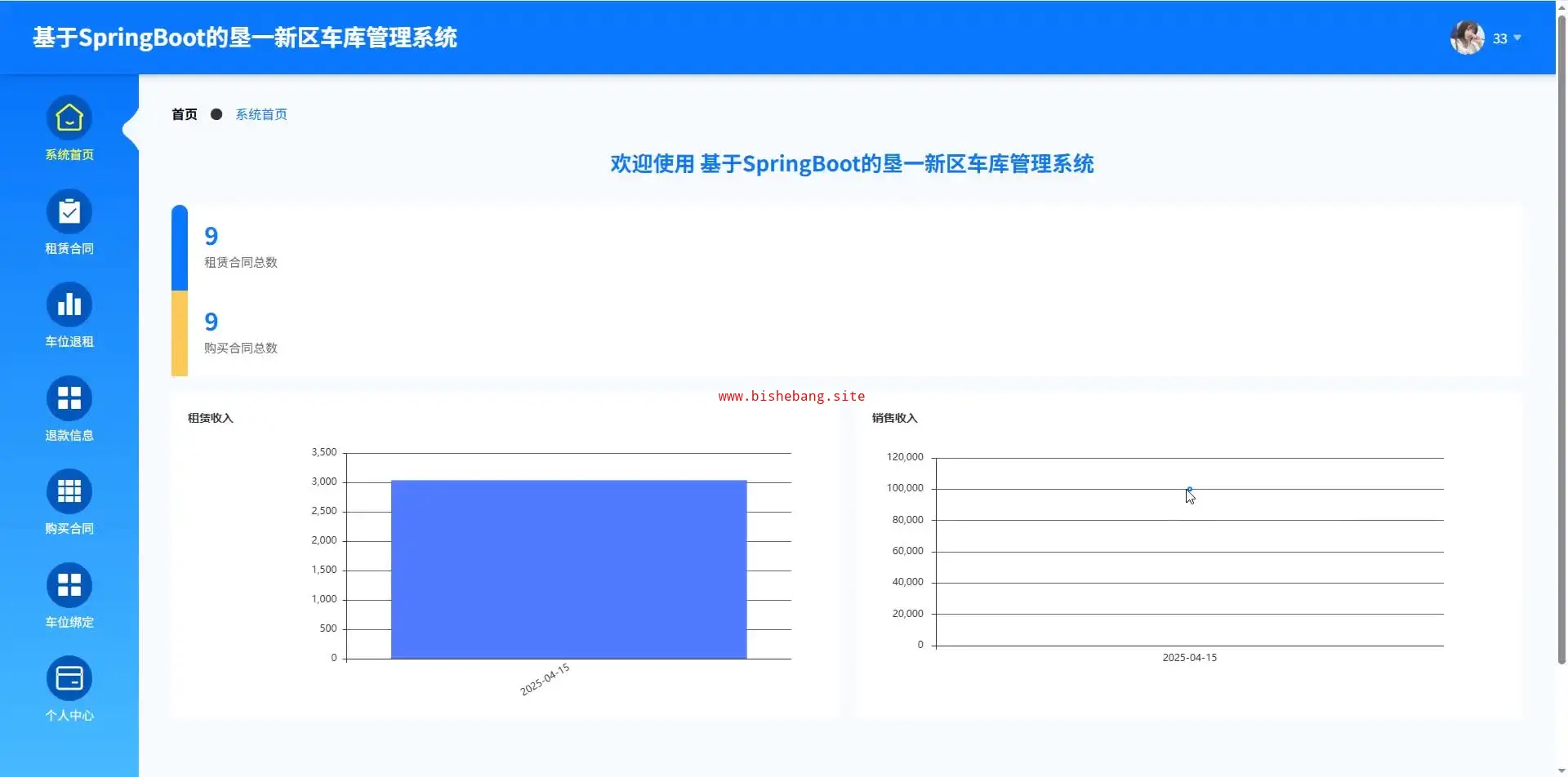This screenshot has width=1568, height=777.
Task: Select the 车位绑定 sidebar label
Action: [69, 623]
